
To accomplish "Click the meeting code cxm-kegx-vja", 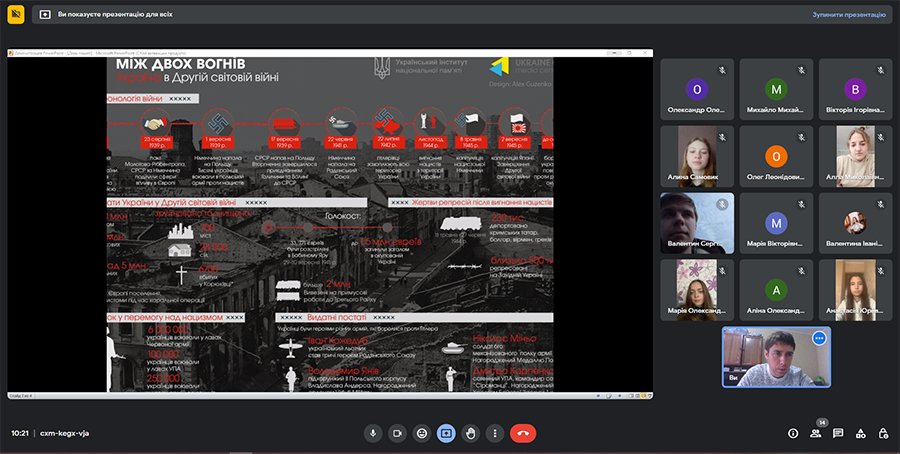I will pyautogui.click(x=64, y=433).
